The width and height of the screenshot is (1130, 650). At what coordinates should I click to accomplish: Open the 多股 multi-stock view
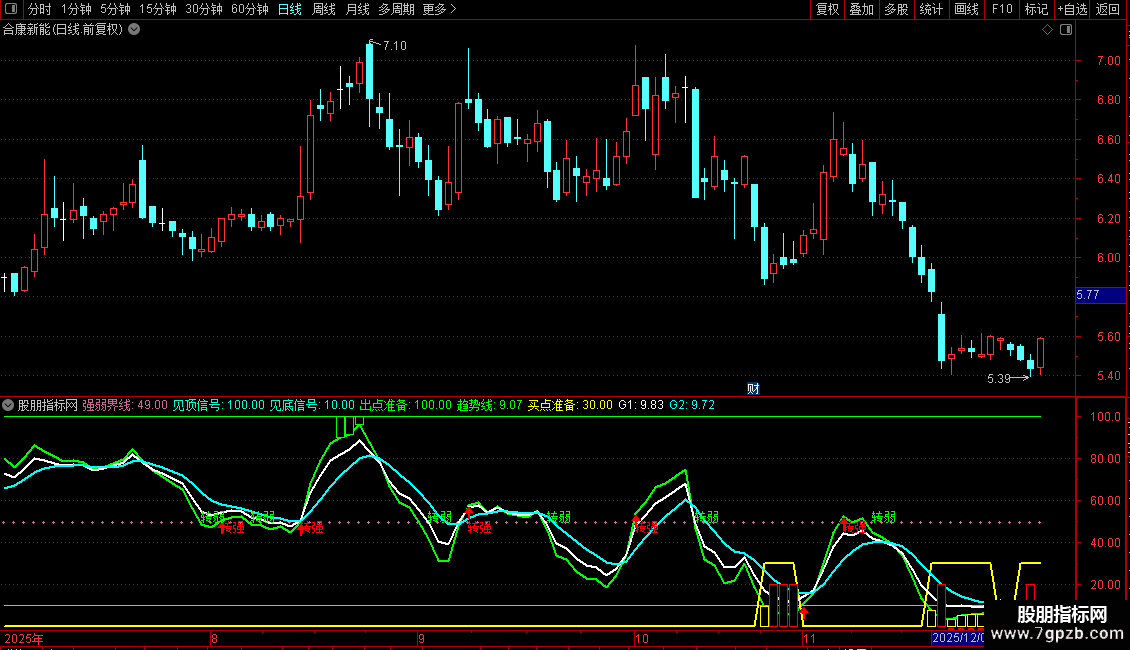[897, 9]
